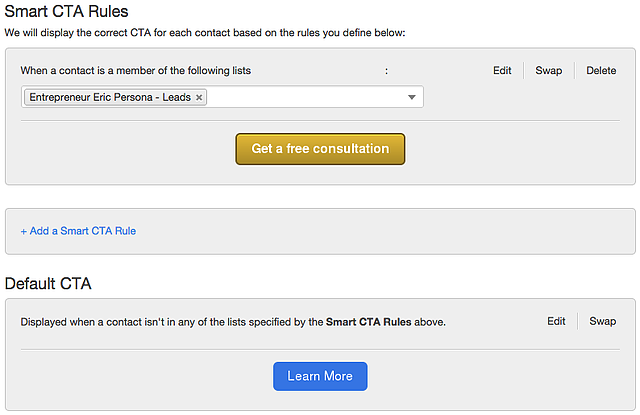Click inside the lists selection field
This screenshot has height=415, width=640.
pos(300,97)
